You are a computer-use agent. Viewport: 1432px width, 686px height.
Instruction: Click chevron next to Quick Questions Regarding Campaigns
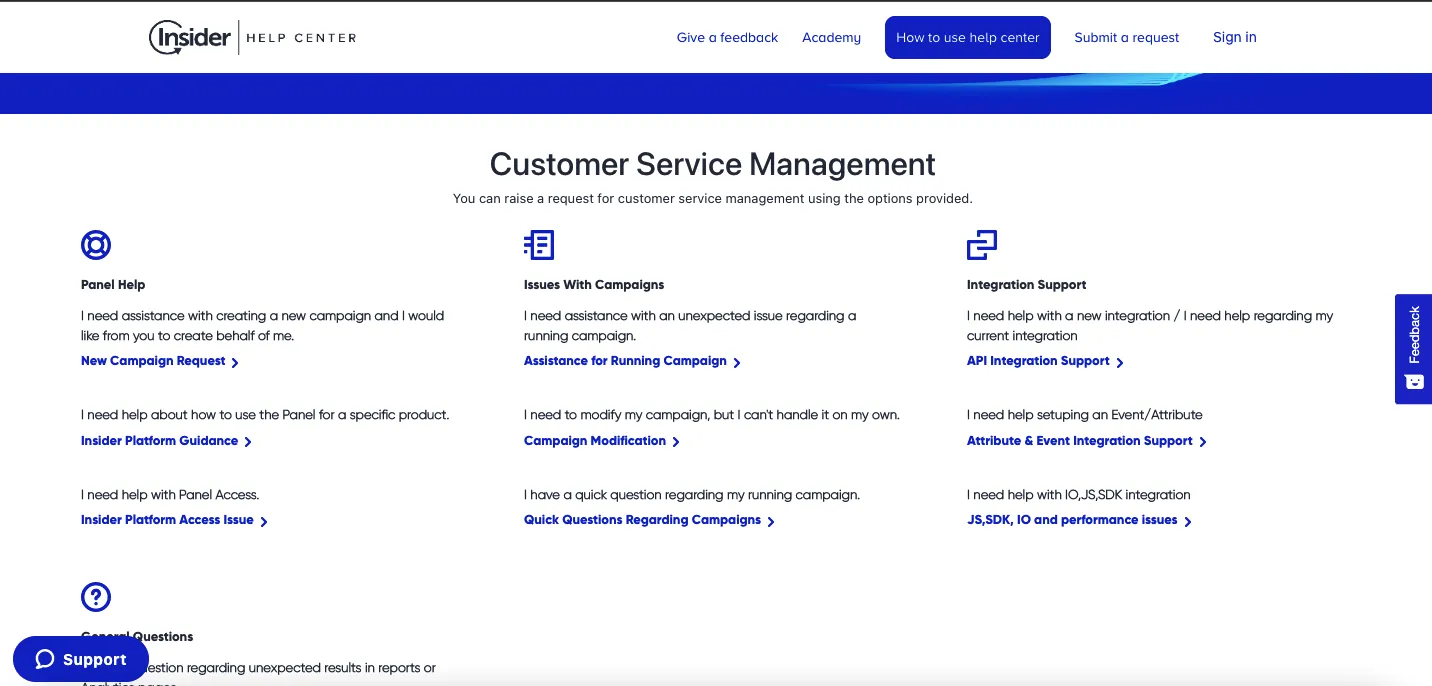pyautogui.click(x=771, y=521)
